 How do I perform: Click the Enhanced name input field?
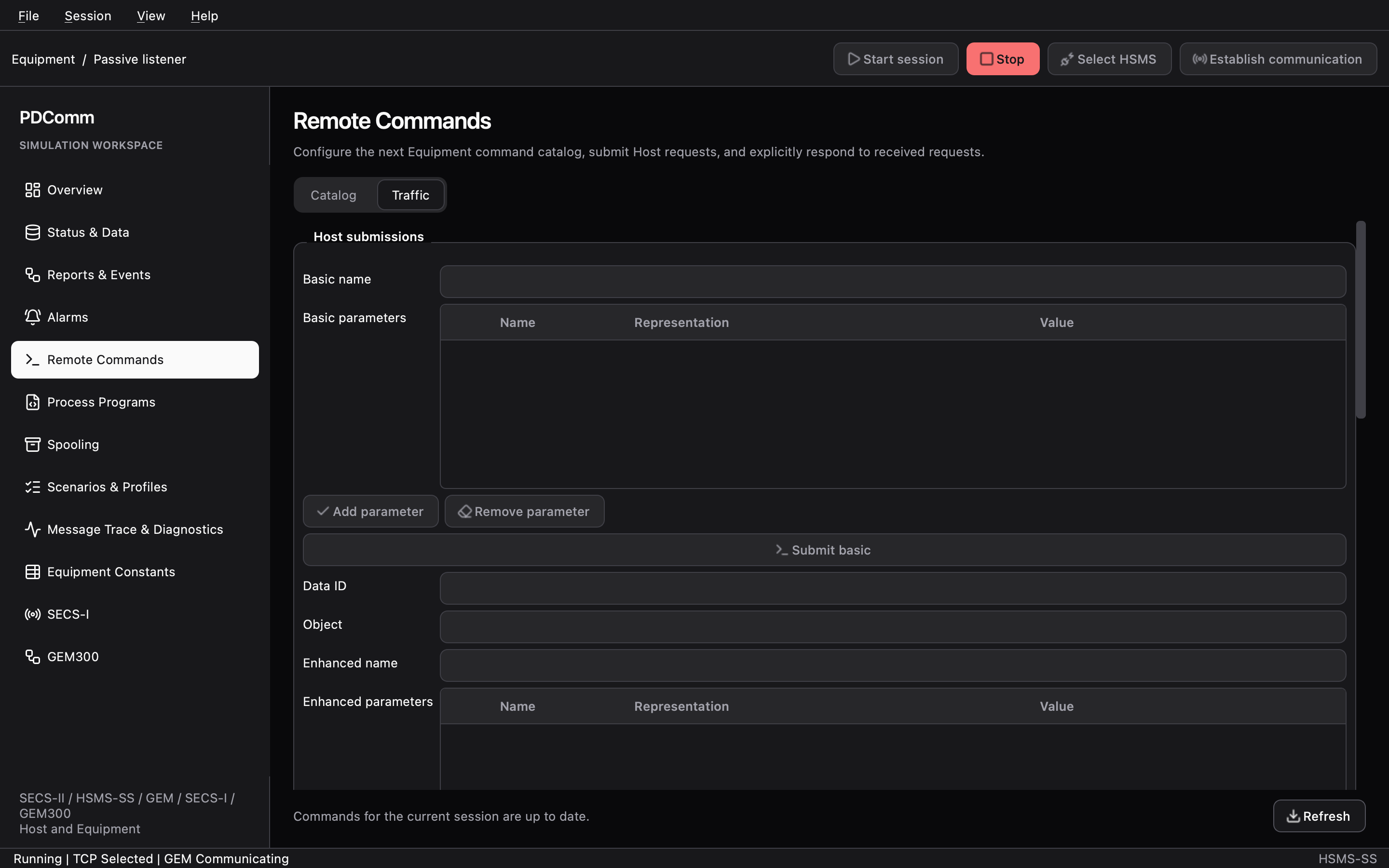(x=893, y=665)
